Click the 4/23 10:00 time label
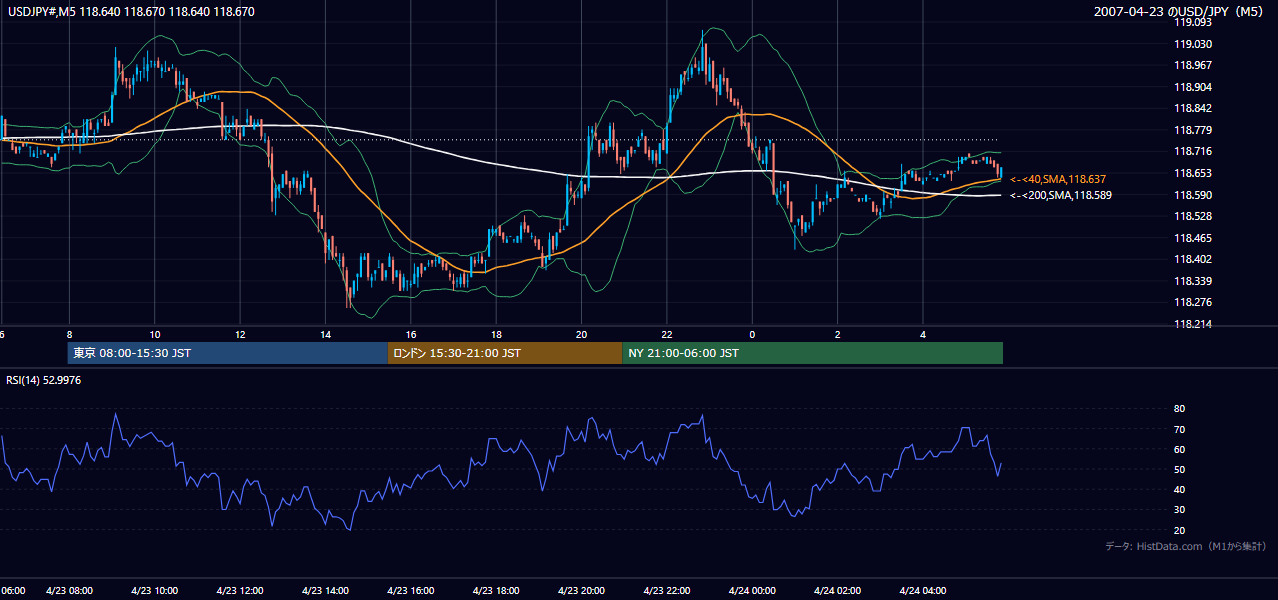This screenshot has width=1278, height=600. pos(154,591)
